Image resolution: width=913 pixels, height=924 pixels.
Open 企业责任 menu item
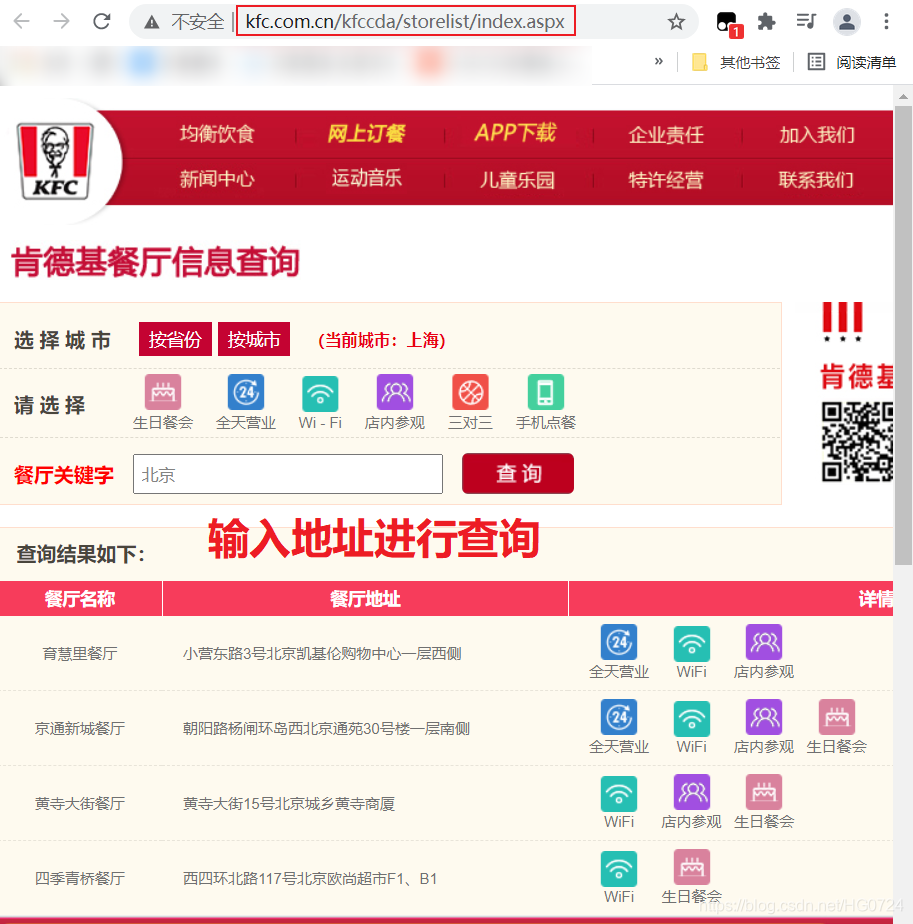[x=666, y=135]
